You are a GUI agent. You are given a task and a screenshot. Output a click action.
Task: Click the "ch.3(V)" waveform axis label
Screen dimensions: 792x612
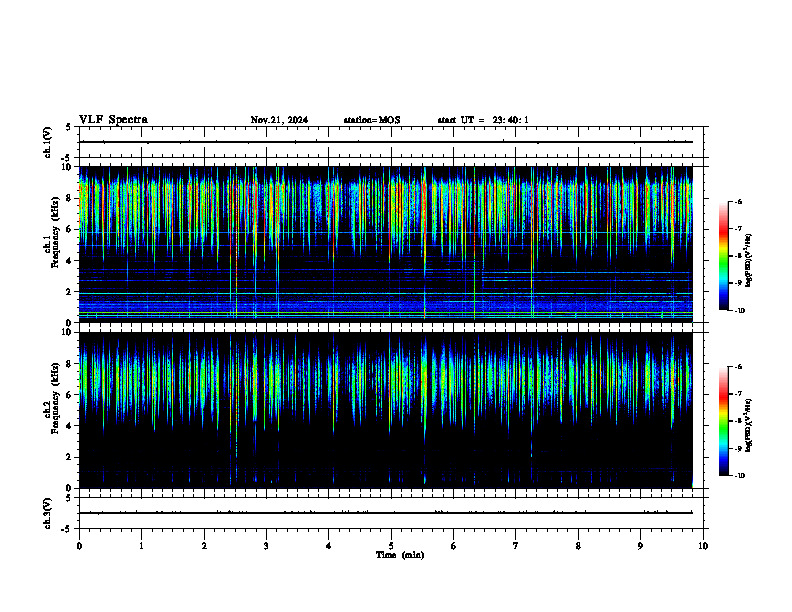point(47,513)
